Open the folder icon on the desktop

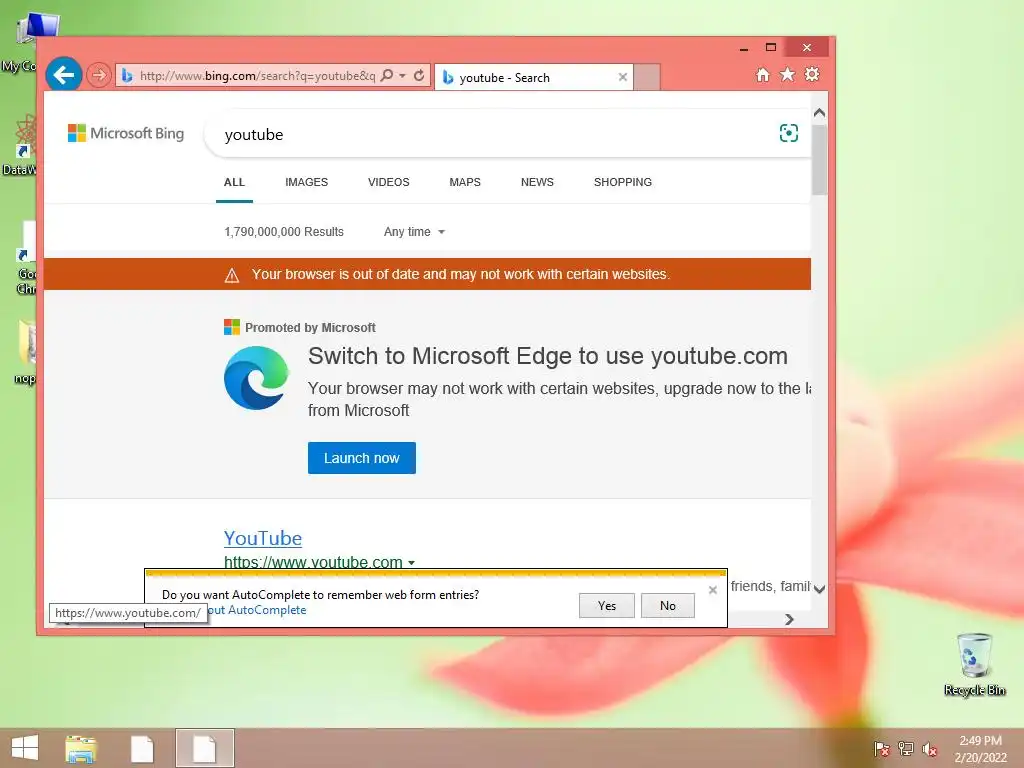click(x=26, y=351)
